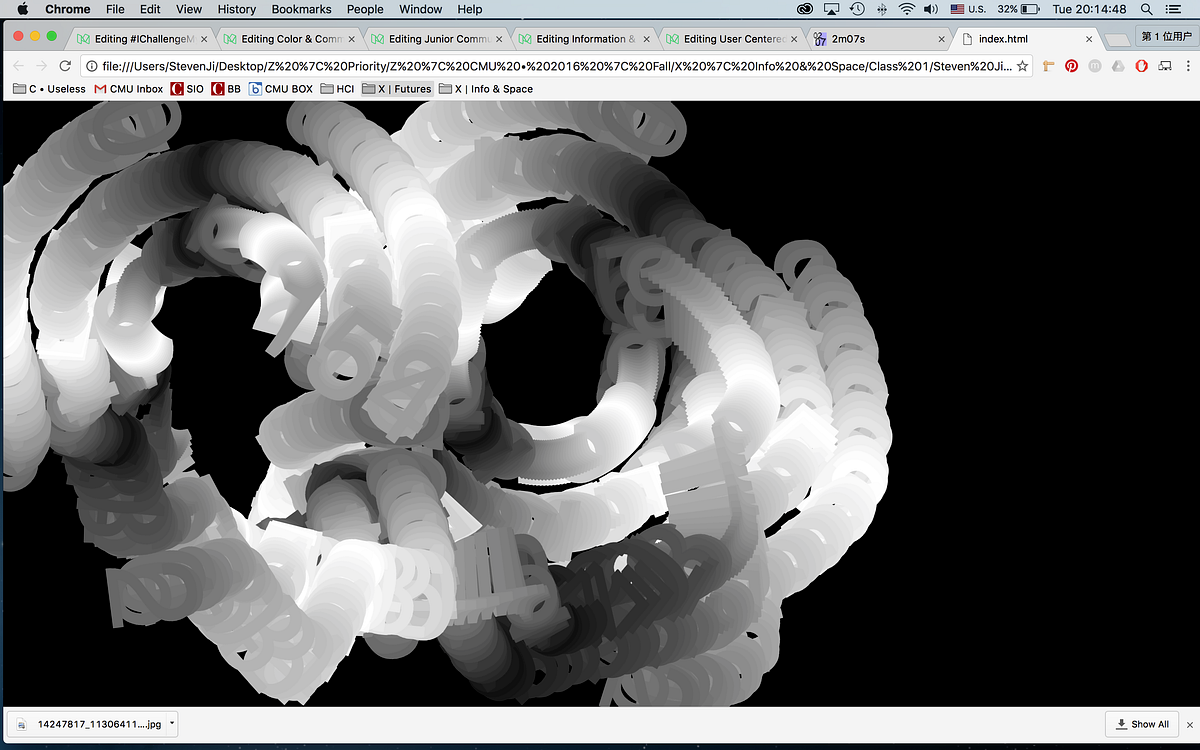Switch to Editing User Centered tab

[x=732, y=39]
